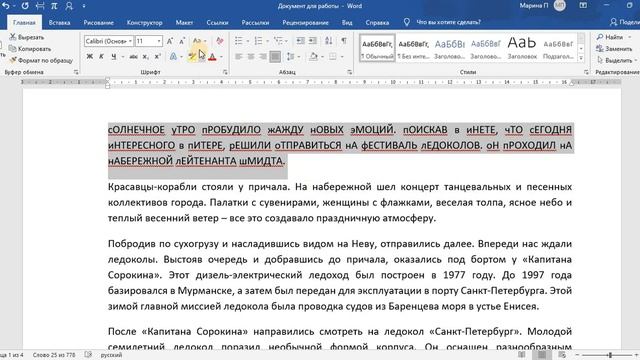Apply text highlight color marker

click(192, 57)
